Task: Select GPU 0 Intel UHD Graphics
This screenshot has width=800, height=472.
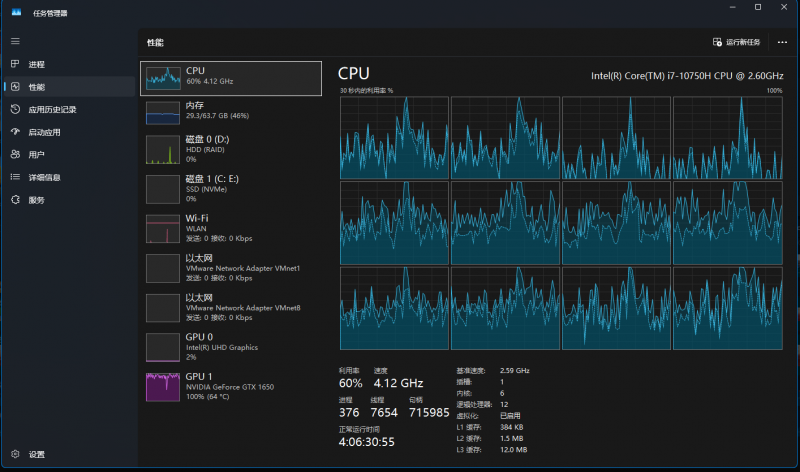Action: (x=232, y=346)
